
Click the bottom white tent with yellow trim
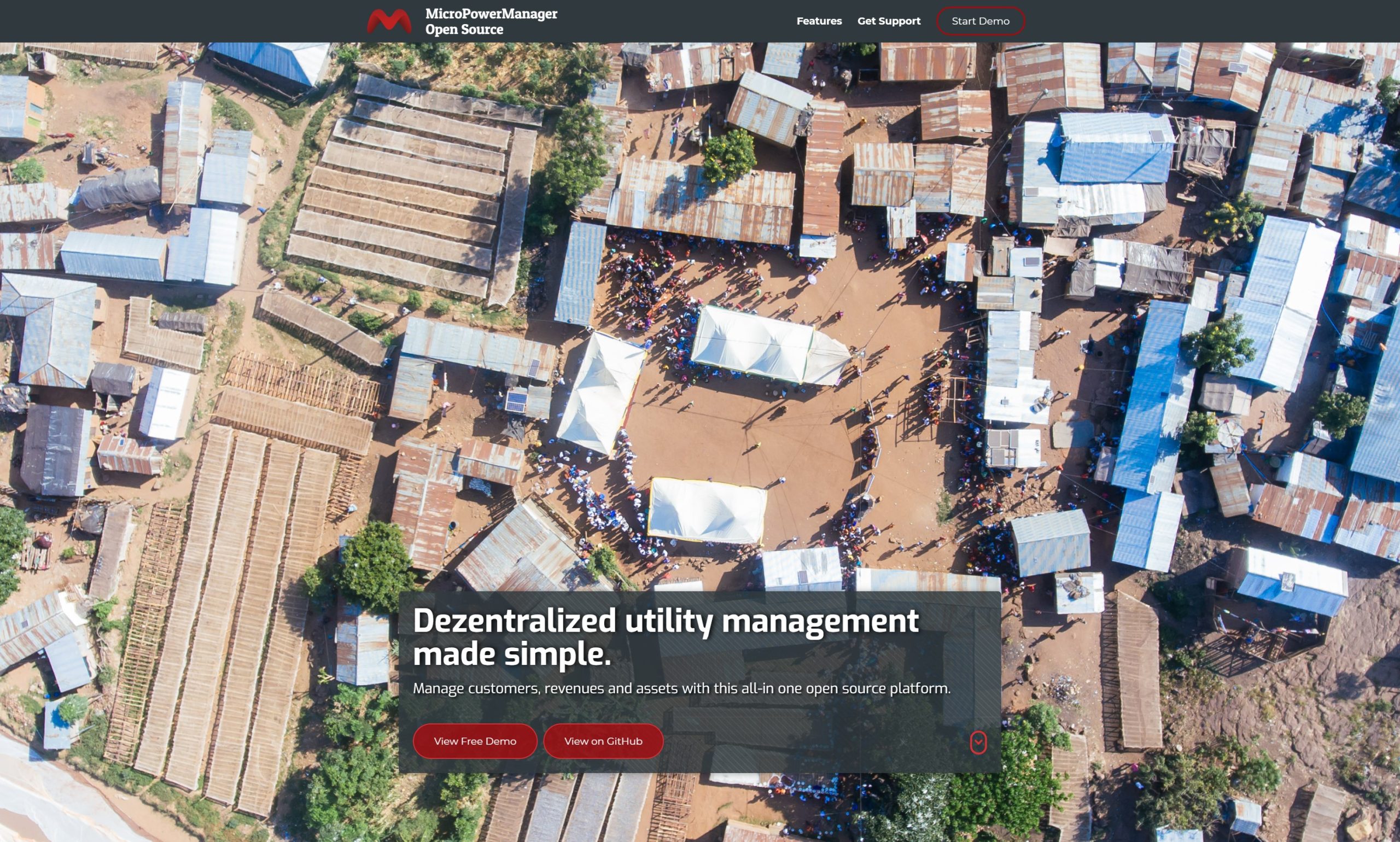tap(707, 511)
